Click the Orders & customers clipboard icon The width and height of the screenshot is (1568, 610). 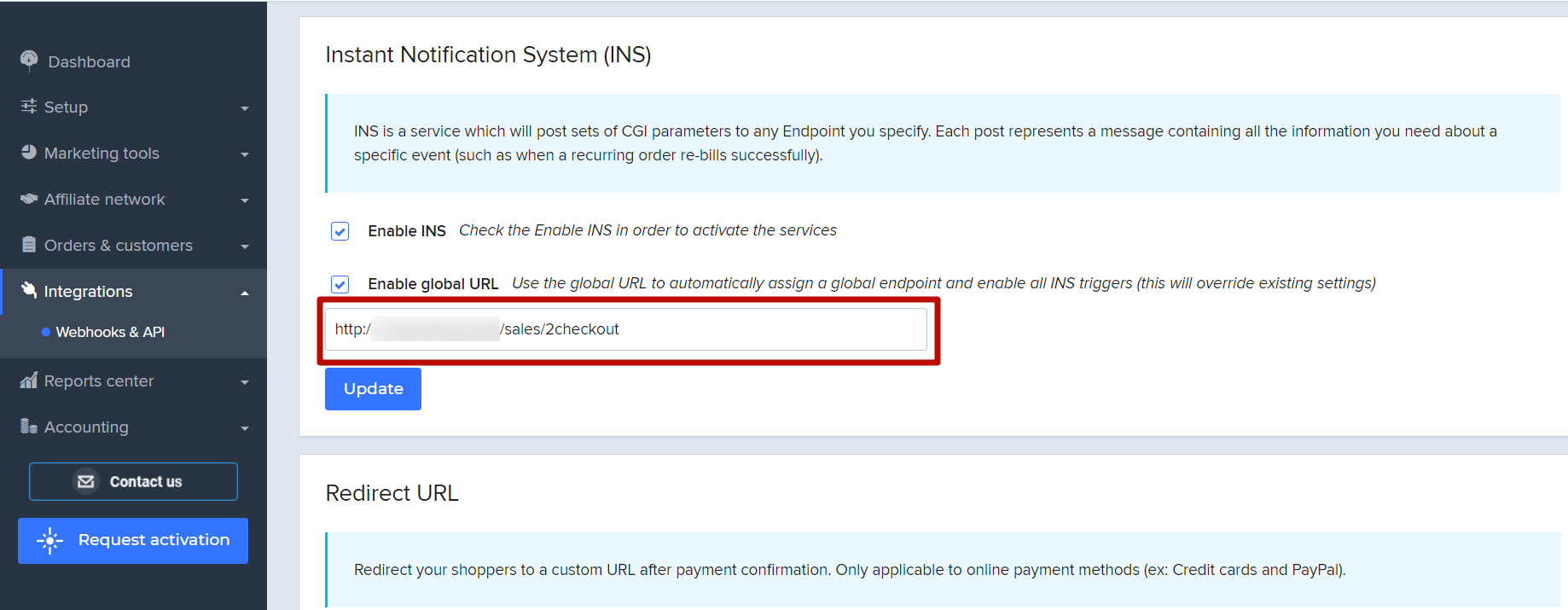[29, 245]
